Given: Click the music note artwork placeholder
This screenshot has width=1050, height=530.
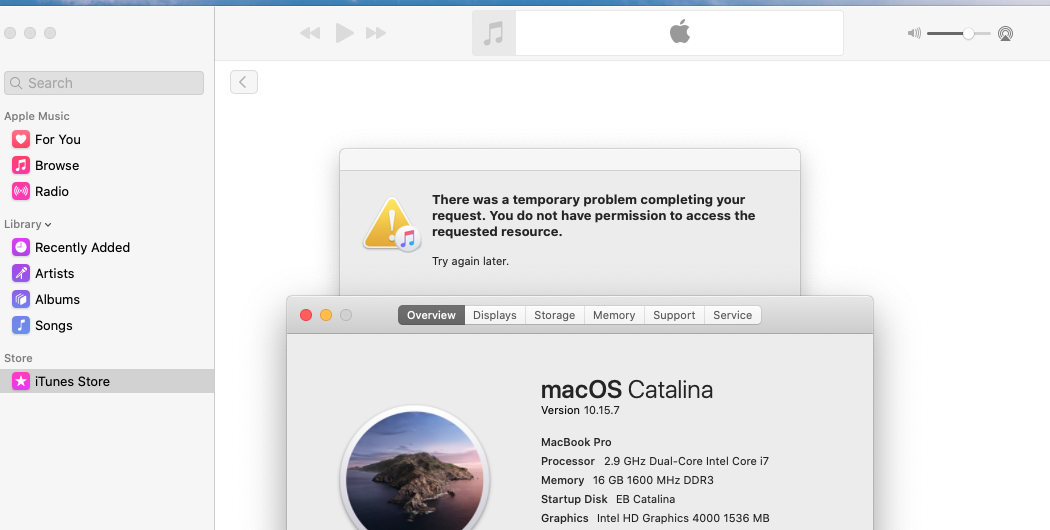Looking at the screenshot, I should click(x=494, y=33).
